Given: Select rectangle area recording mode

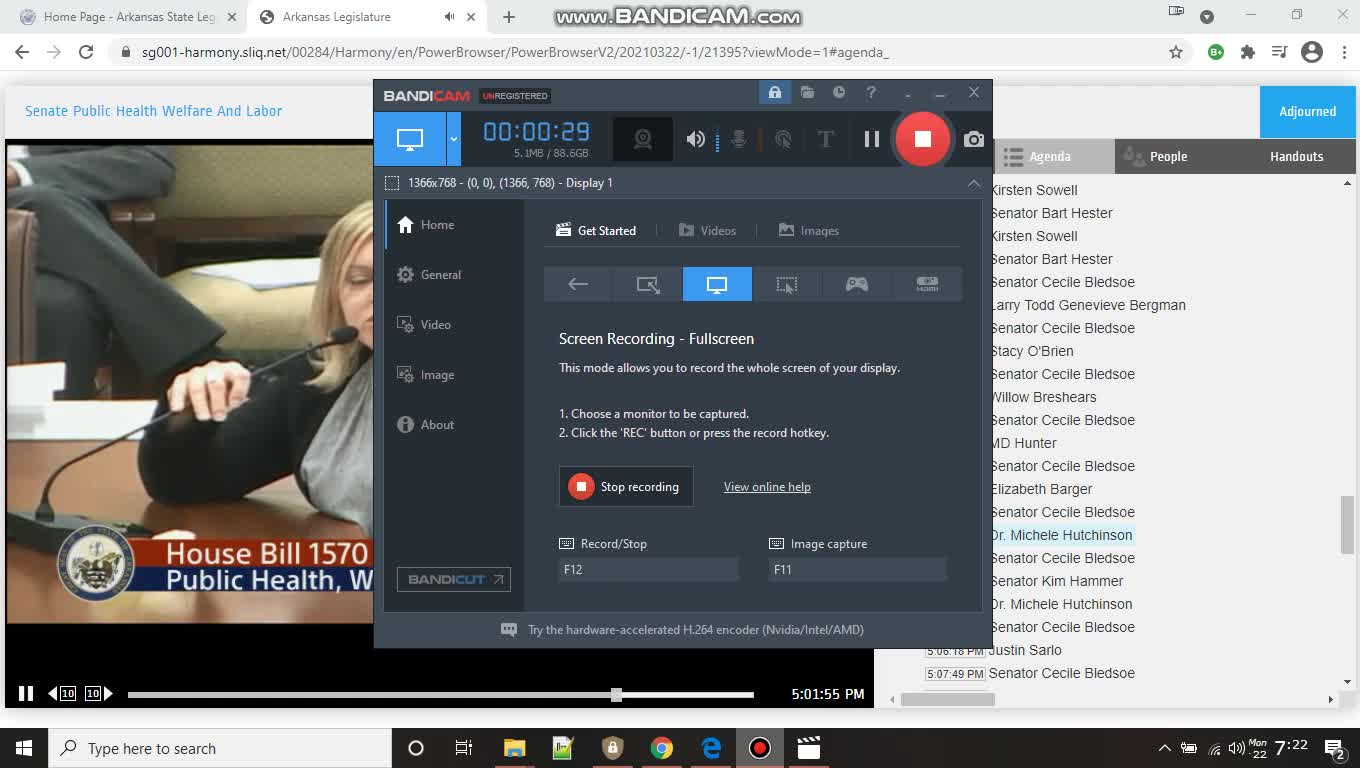Looking at the screenshot, I should pos(648,284).
